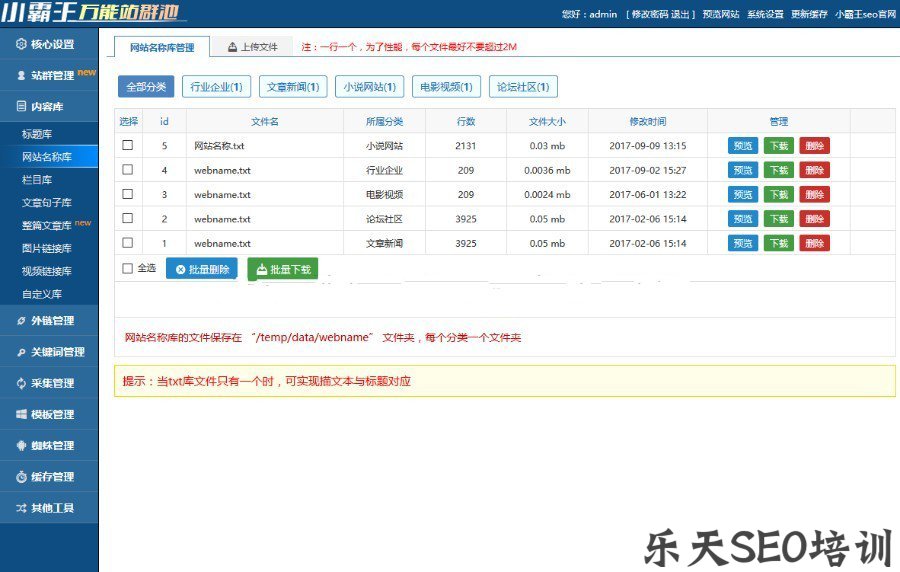This screenshot has width=900, height=572.
Task: Download file id 1 with 下载 button
Action: (779, 243)
